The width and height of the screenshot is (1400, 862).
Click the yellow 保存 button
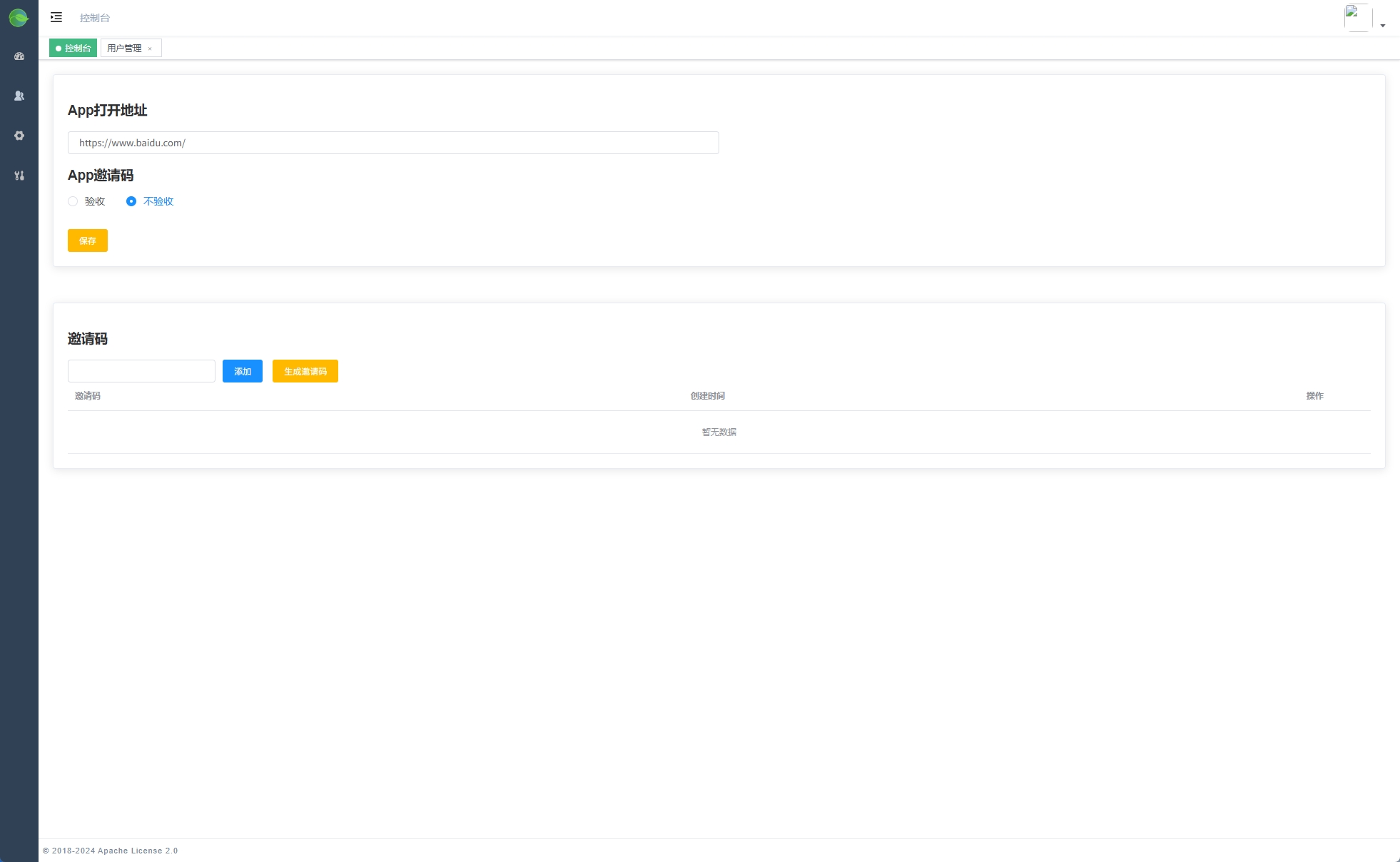click(88, 240)
